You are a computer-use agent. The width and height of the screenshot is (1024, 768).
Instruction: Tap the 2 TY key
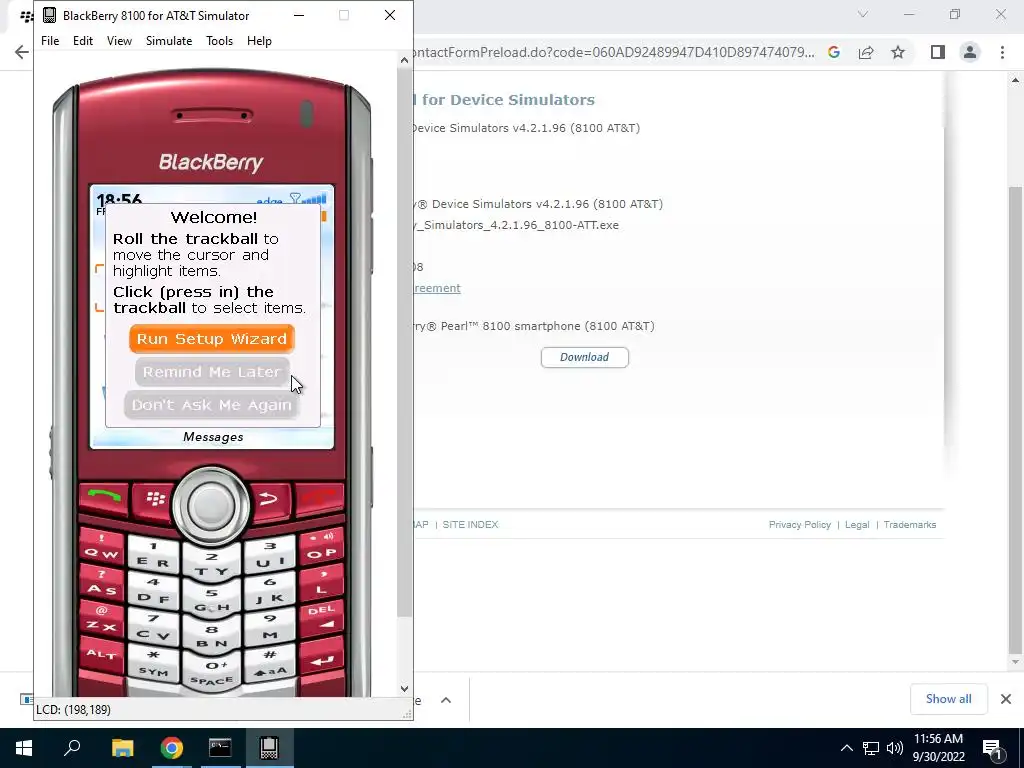pyautogui.click(x=212, y=564)
